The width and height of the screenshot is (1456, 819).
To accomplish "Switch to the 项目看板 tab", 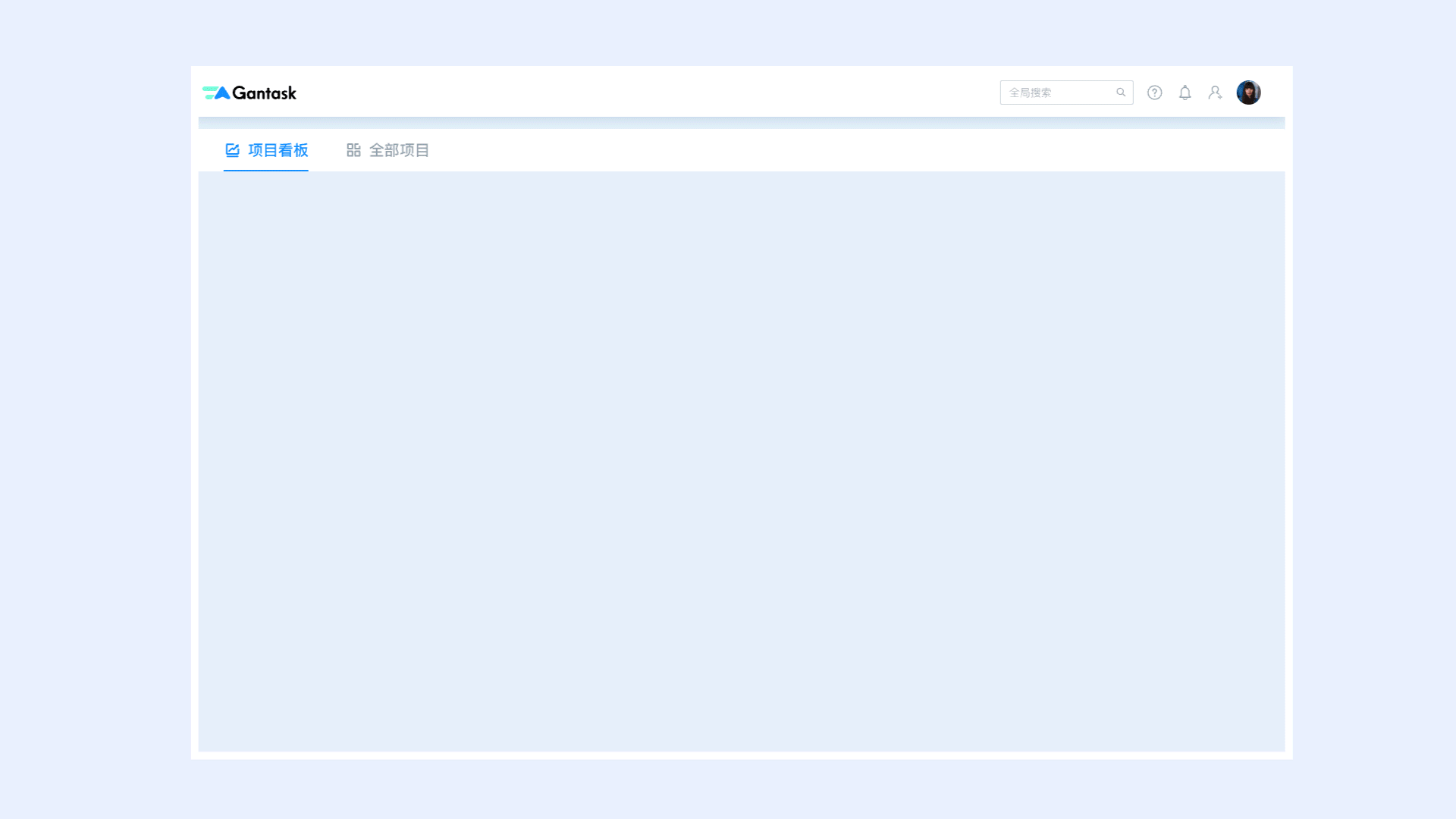I will pyautogui.click(x=266, y=150).
